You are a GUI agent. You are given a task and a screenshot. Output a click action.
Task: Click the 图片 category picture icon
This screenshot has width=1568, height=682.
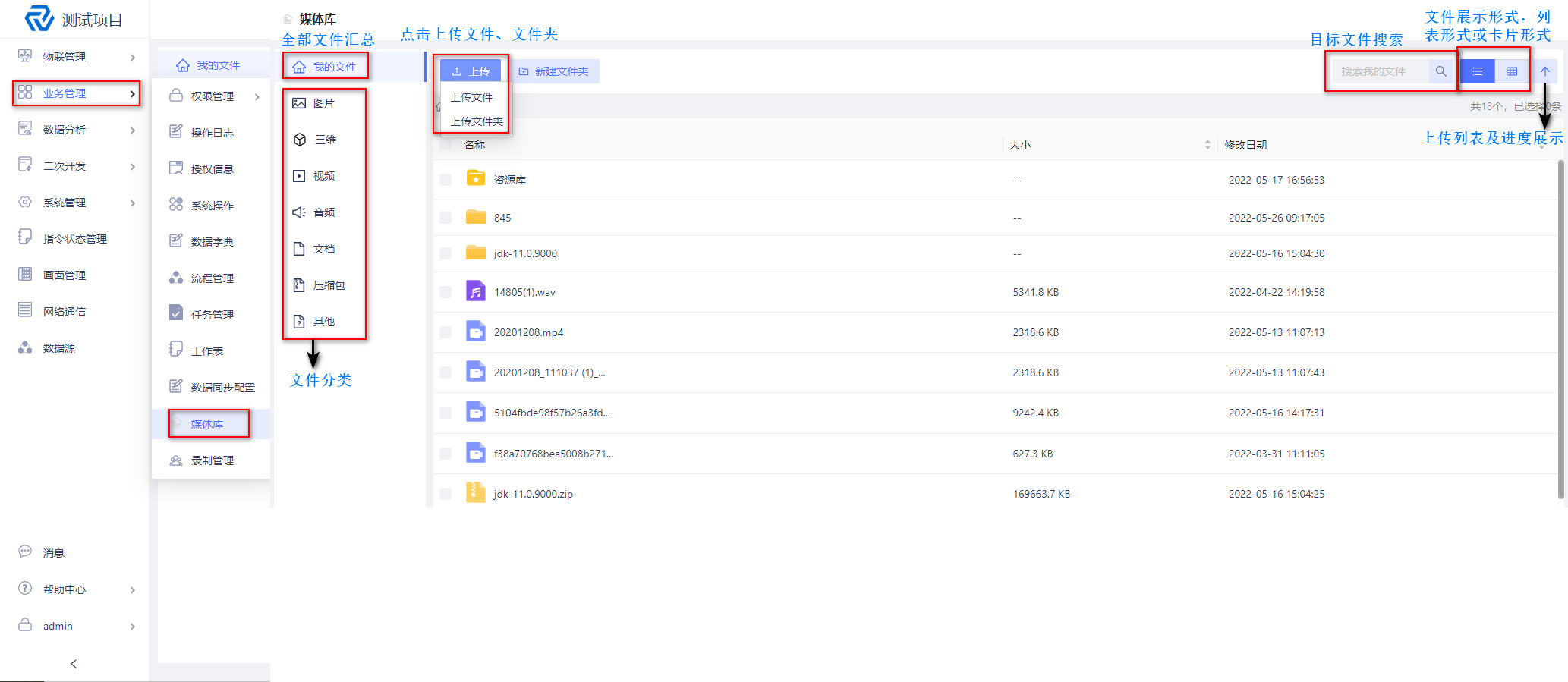click(x=300, y=103)
